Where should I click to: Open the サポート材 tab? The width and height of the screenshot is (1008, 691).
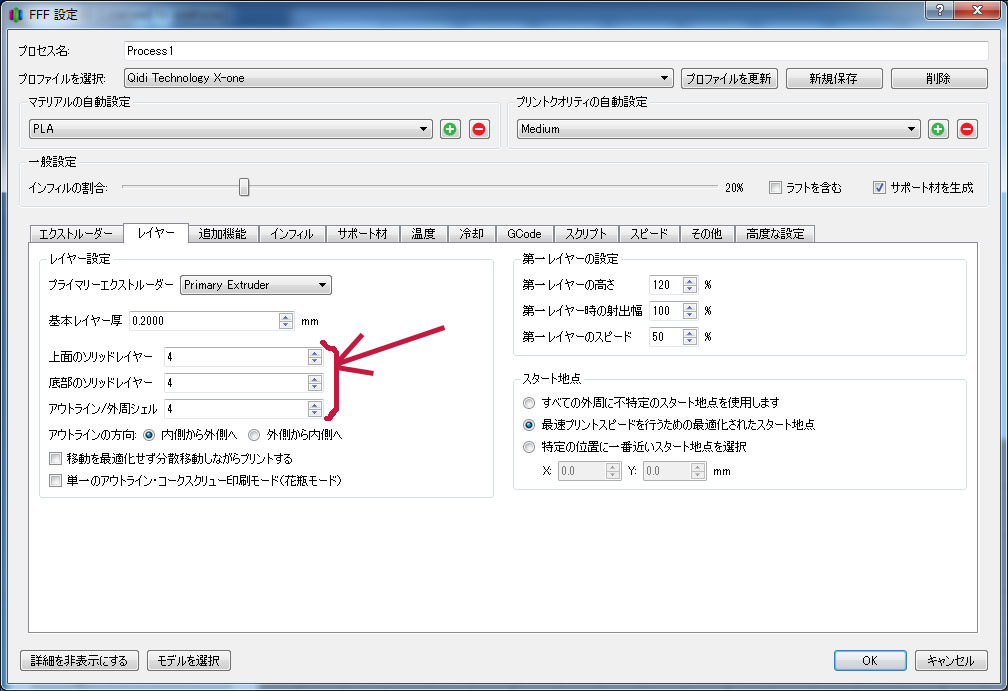click(x=362, y=234)
